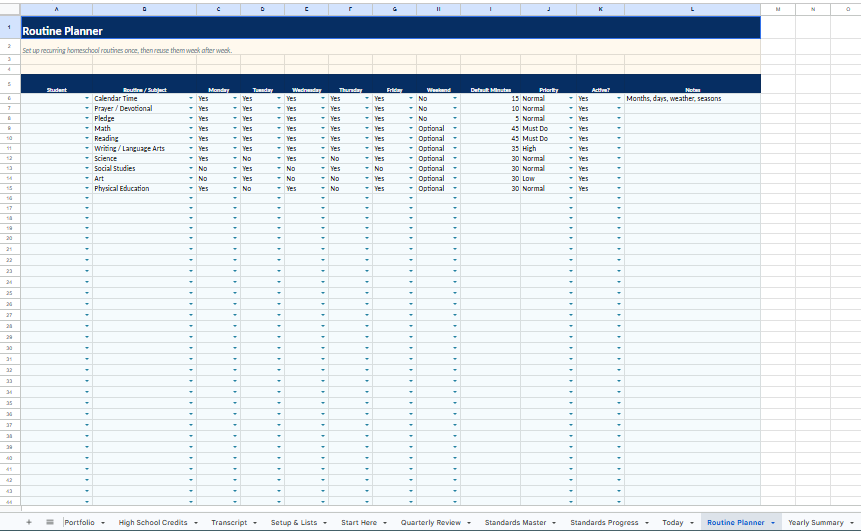Click Default Minutes value 15 for Calendar Time
The image size is (861, 531).
(490, 98)
